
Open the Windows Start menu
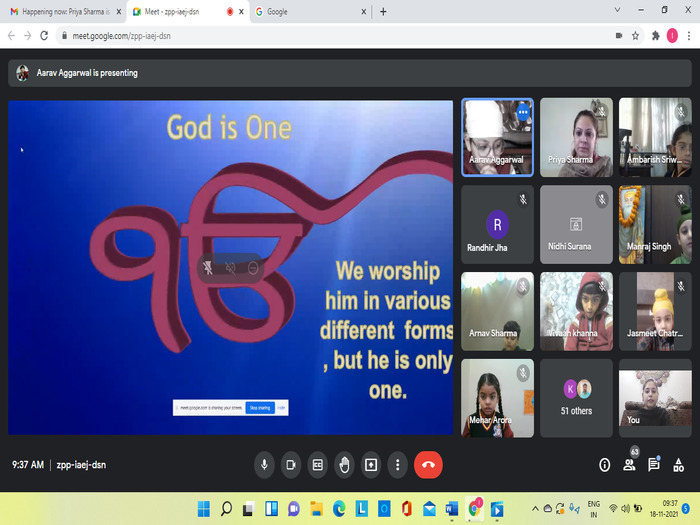204,508
